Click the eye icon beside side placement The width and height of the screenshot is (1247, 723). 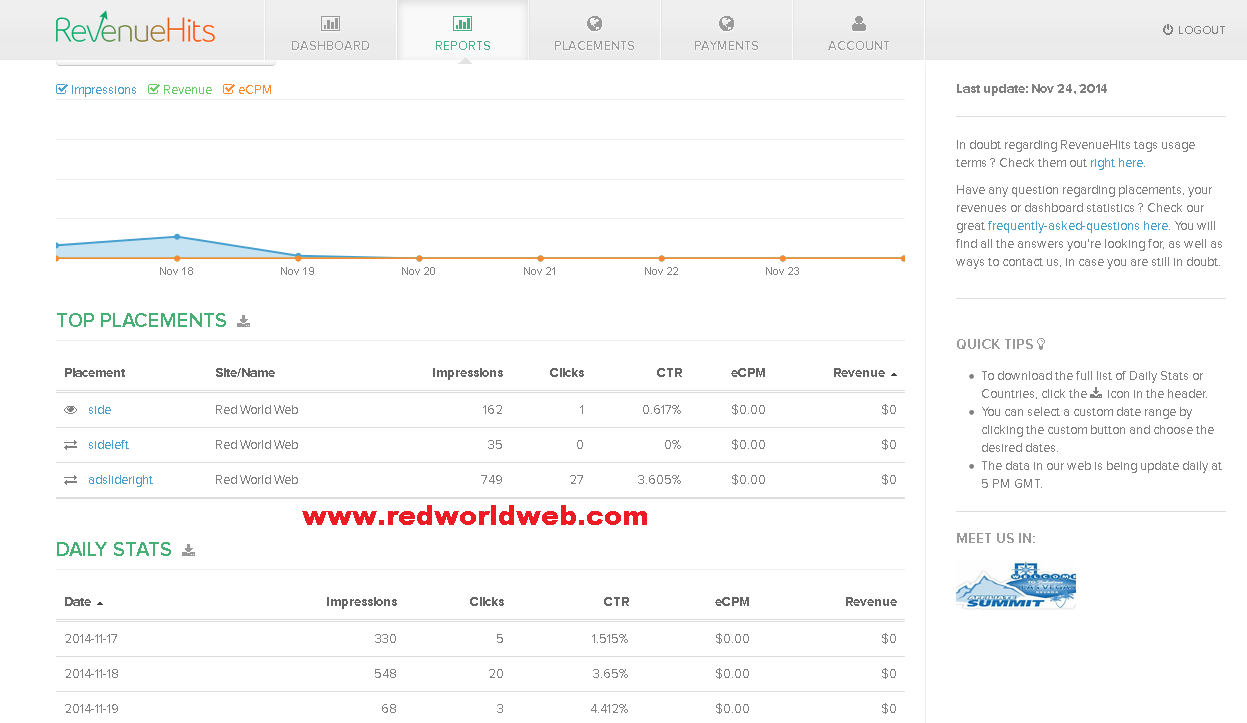[x=71, y=410]
